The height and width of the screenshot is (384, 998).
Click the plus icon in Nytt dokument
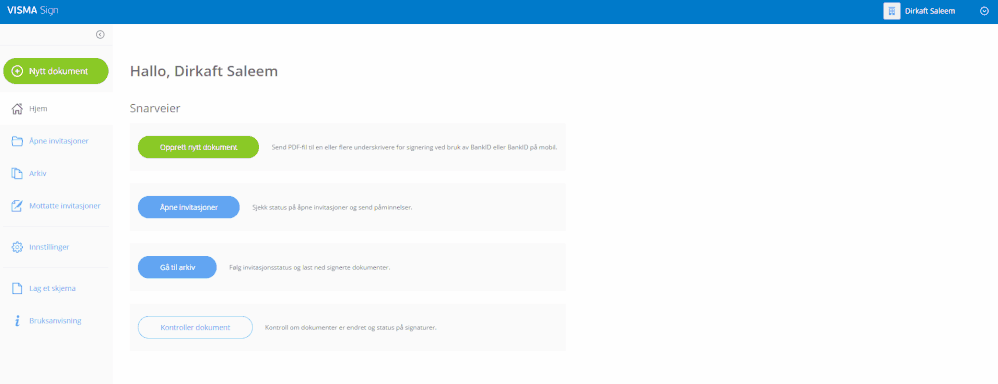18,71
